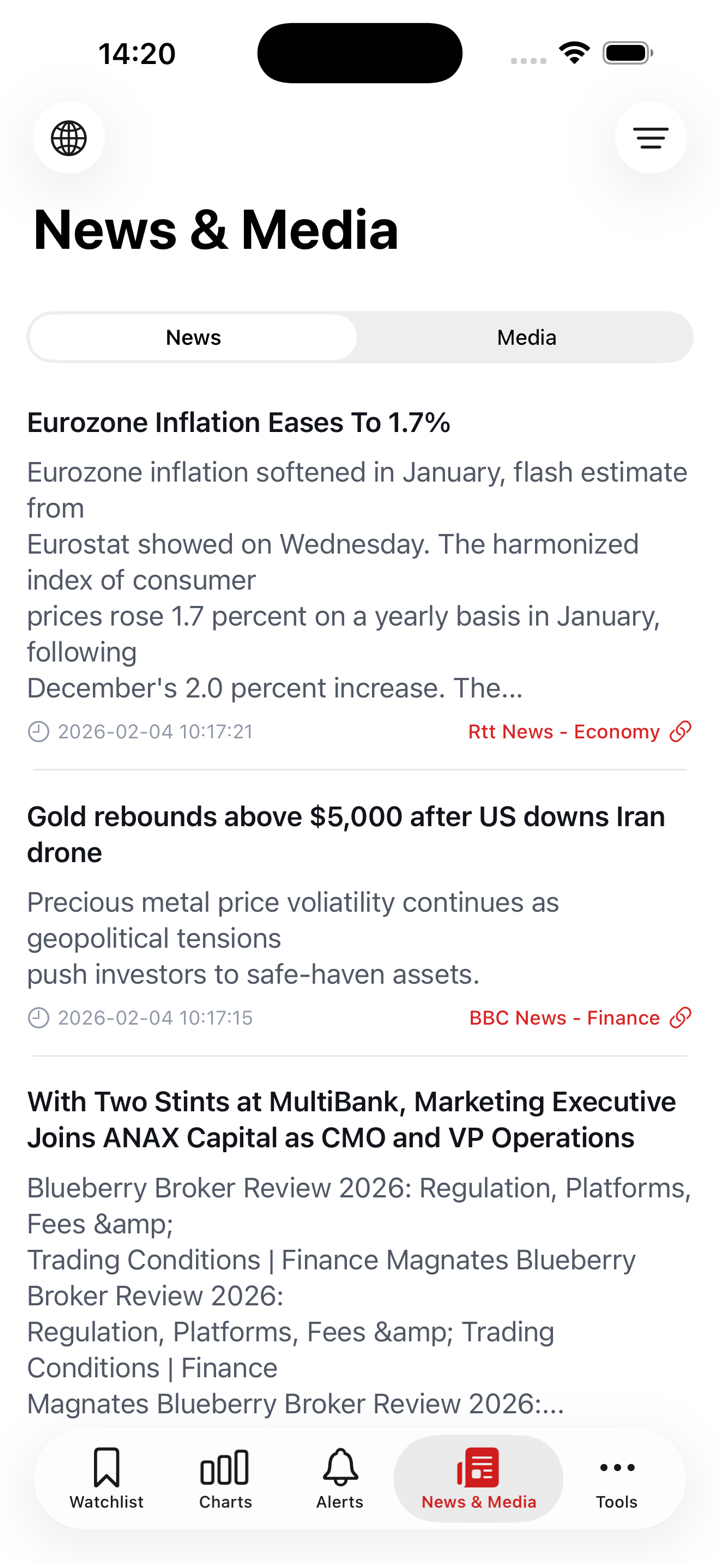
Task: Open the filter lines icon
Action: point(651,138)
